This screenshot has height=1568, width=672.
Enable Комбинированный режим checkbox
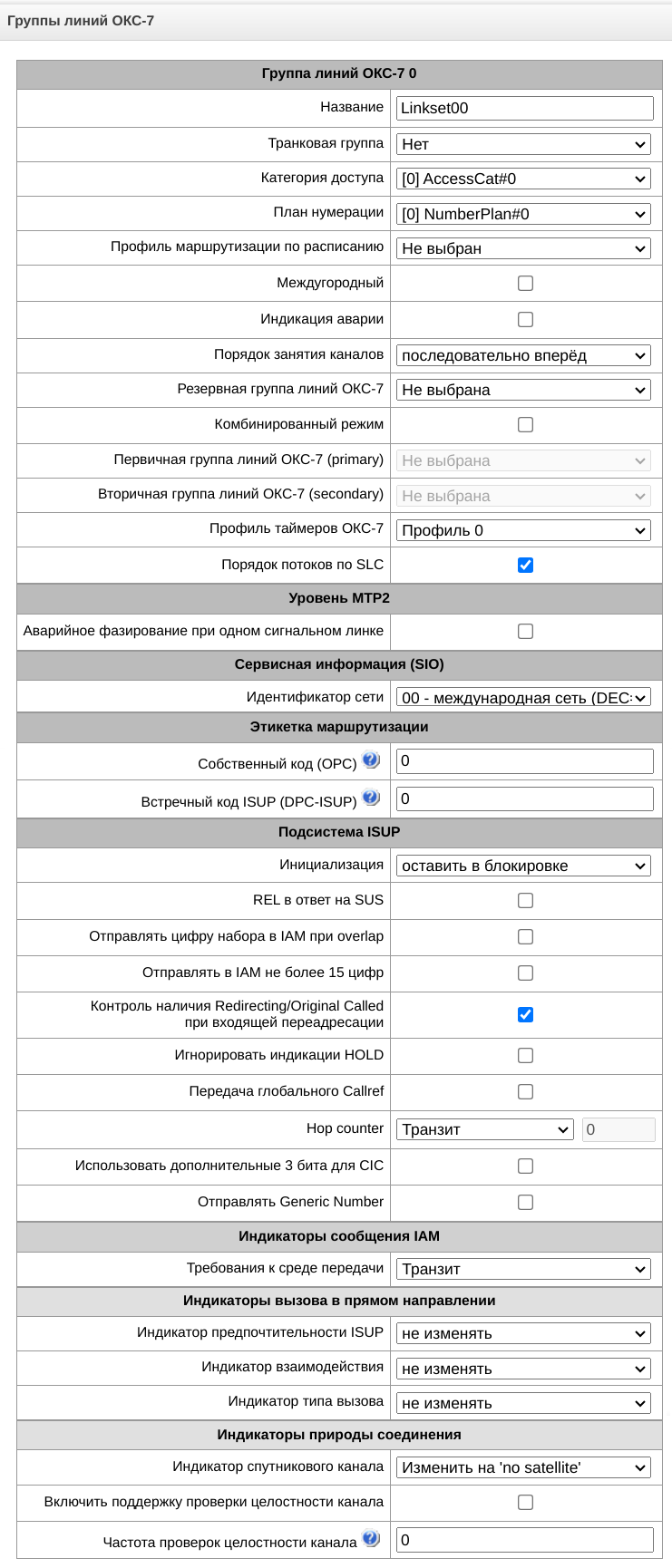pos(525,425)
